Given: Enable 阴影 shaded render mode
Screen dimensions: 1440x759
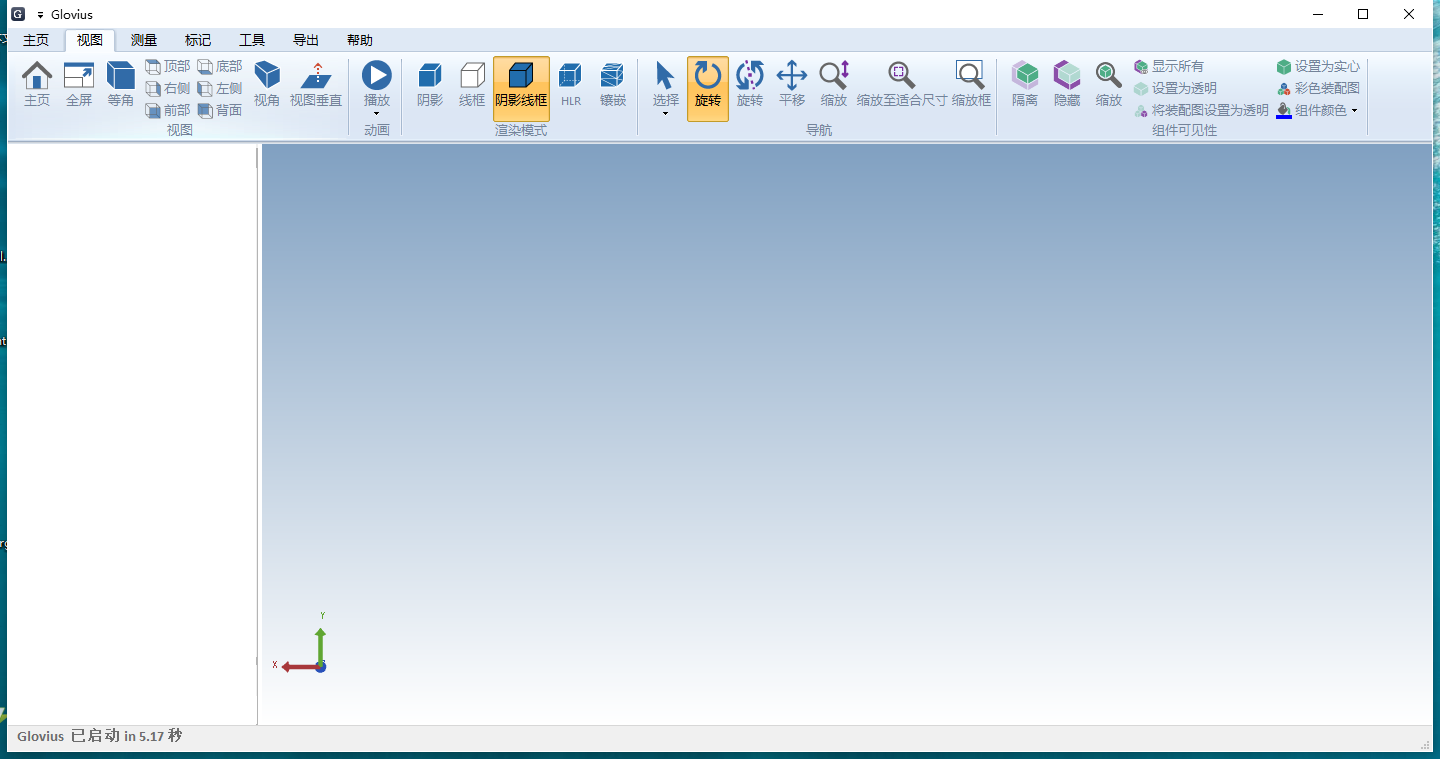Looking at the screenshot, I should [x=430, y=84].
